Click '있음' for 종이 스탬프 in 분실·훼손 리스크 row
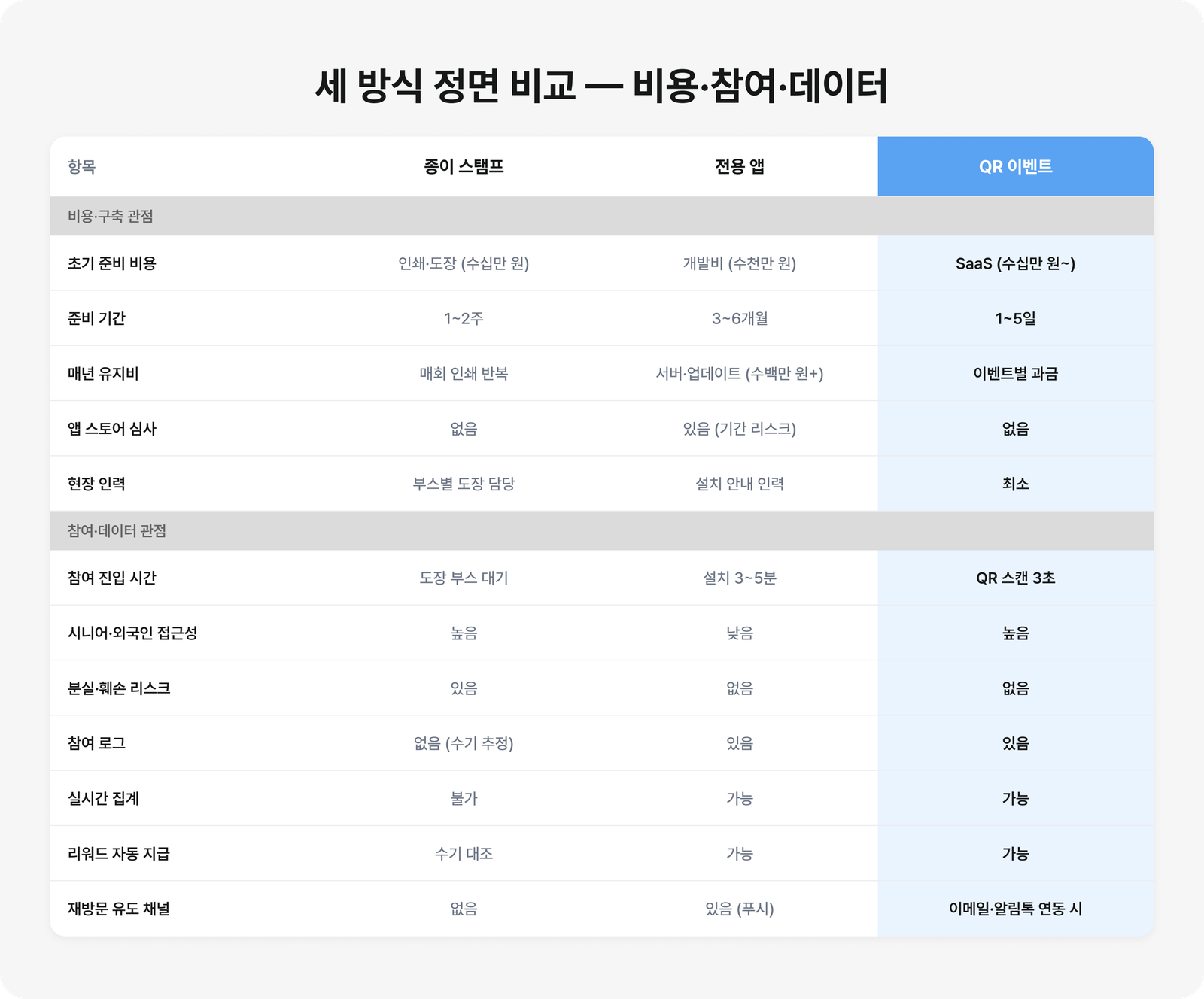This screenshot has height=999, width=1204. click(464, 688)
